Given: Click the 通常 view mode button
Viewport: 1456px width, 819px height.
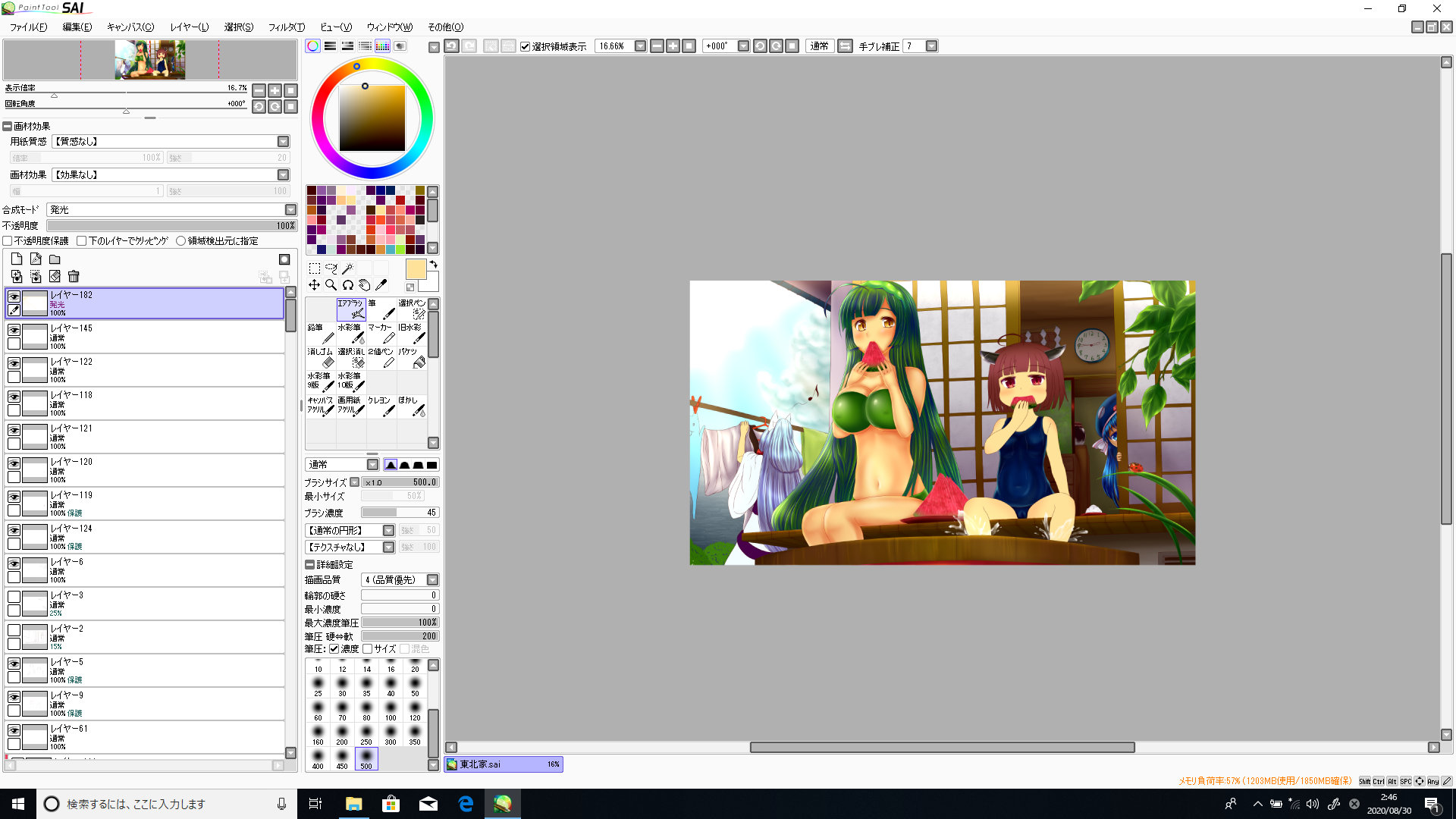Looking at the screenshot, I should coord(819,46).
